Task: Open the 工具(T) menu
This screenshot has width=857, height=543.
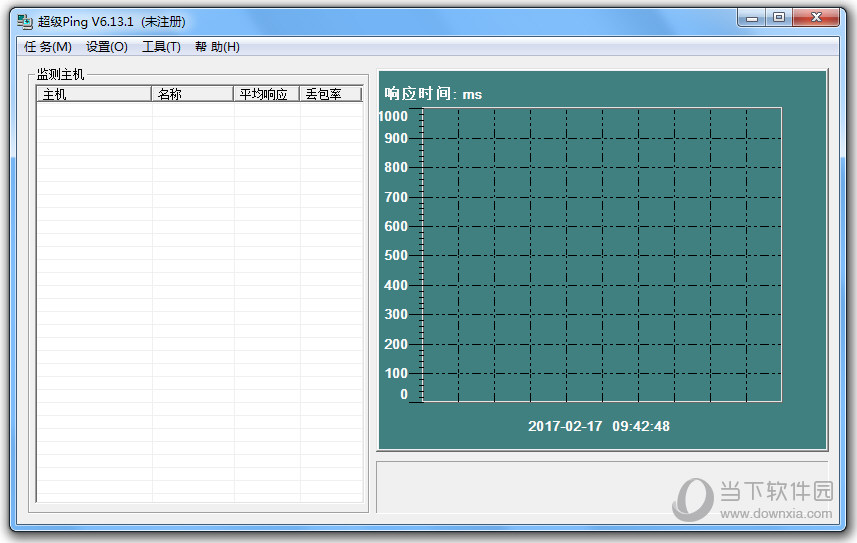Action: (x=161, y=47)
